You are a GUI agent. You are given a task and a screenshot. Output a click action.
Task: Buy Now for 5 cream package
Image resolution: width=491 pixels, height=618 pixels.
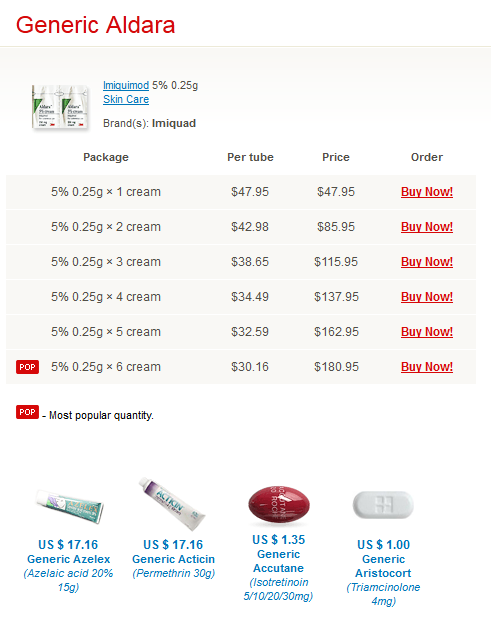click(427, 332)
